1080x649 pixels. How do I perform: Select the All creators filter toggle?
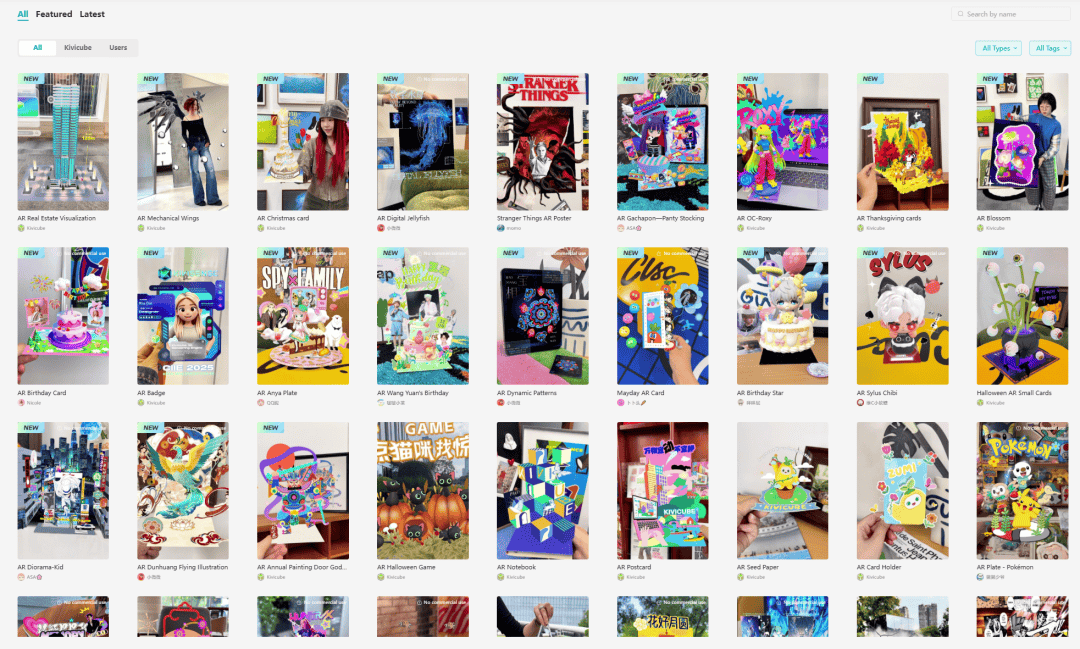[x=38, y=48]
